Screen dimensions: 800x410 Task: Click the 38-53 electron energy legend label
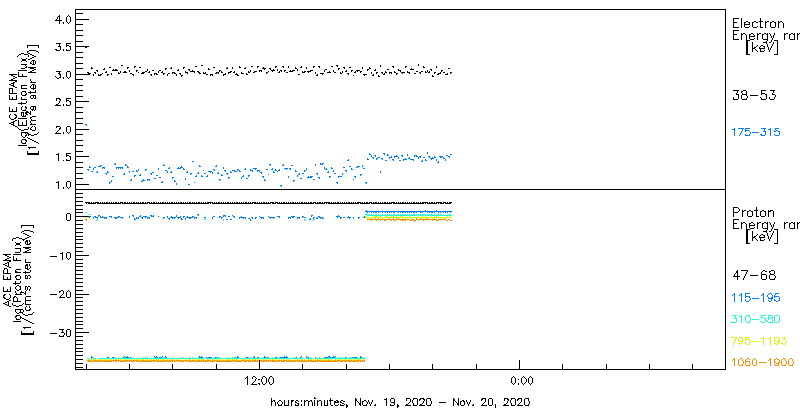[754, 95]
